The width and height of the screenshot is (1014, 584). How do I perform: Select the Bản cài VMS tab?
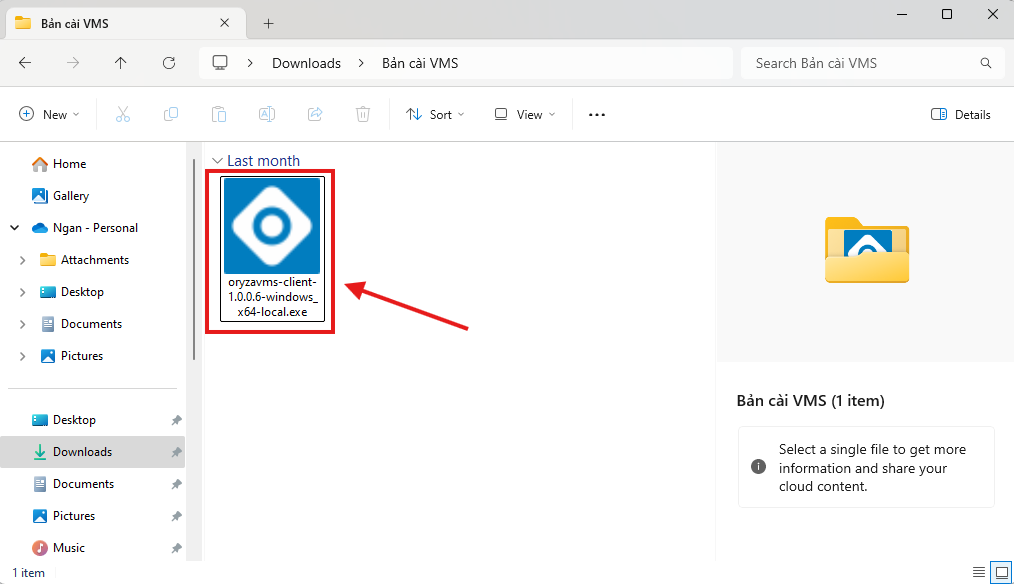click(126, 23)
